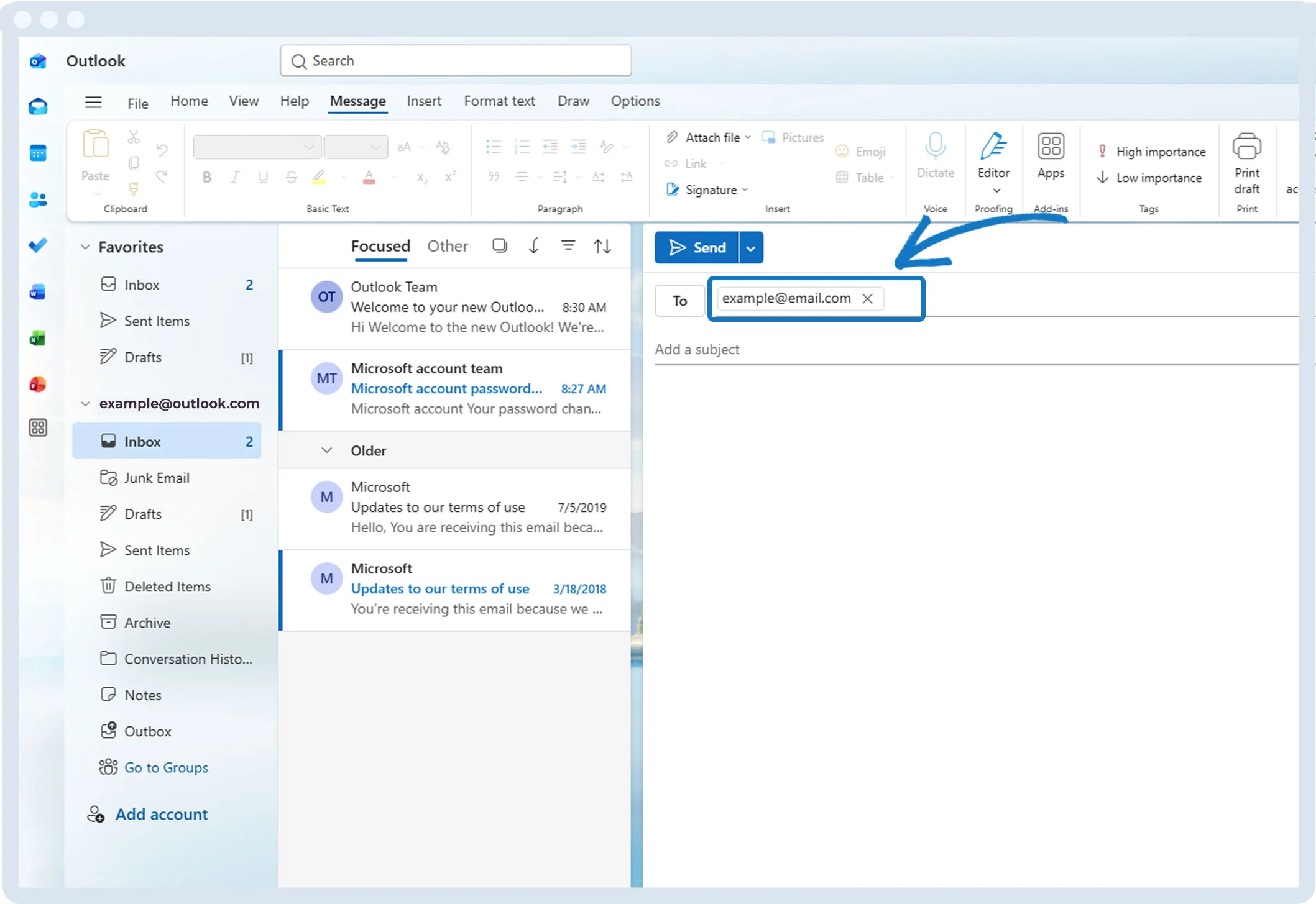Open the Mail app in the sidebar

(38, 107)
